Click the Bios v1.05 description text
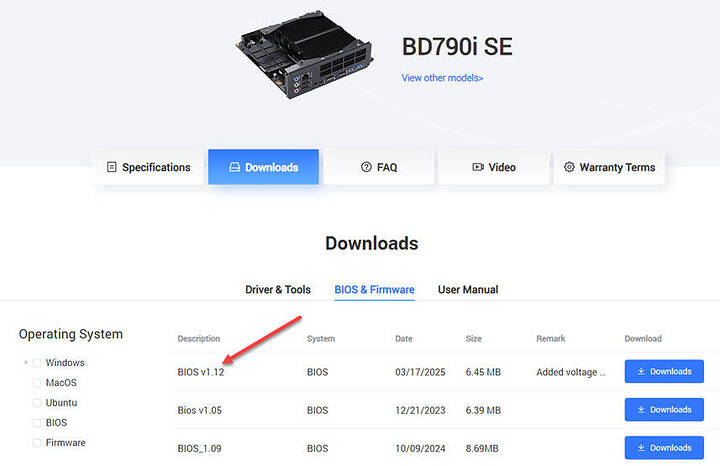 (199, 410)
